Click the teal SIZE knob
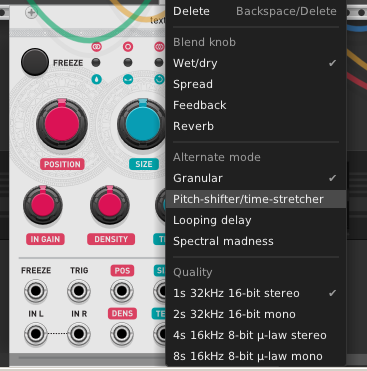367x371 pixels. click(x=143, y=124)
